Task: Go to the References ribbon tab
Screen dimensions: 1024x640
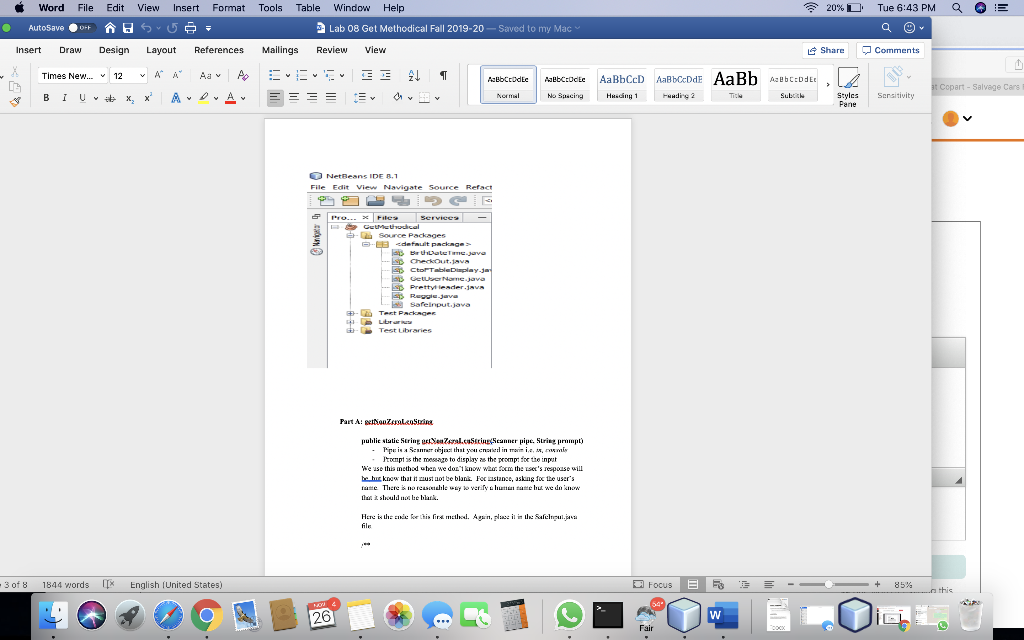Action: [219, 50]
